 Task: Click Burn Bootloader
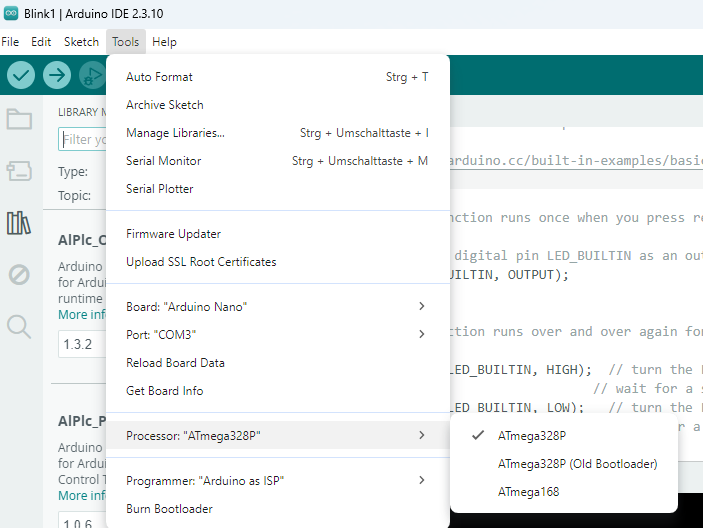click(278, 509)
